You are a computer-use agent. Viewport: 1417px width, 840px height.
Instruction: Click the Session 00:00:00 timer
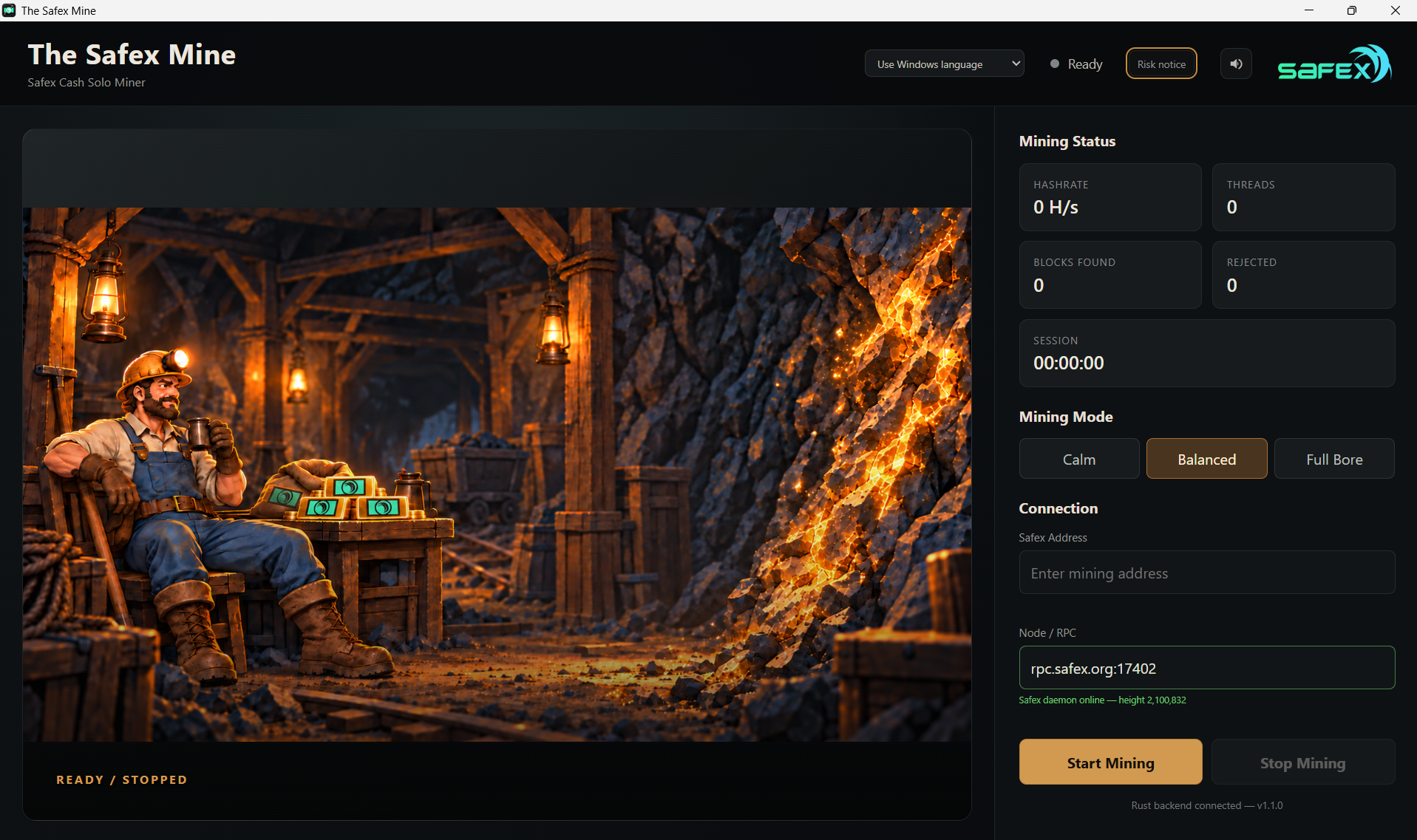point(1207,353)
